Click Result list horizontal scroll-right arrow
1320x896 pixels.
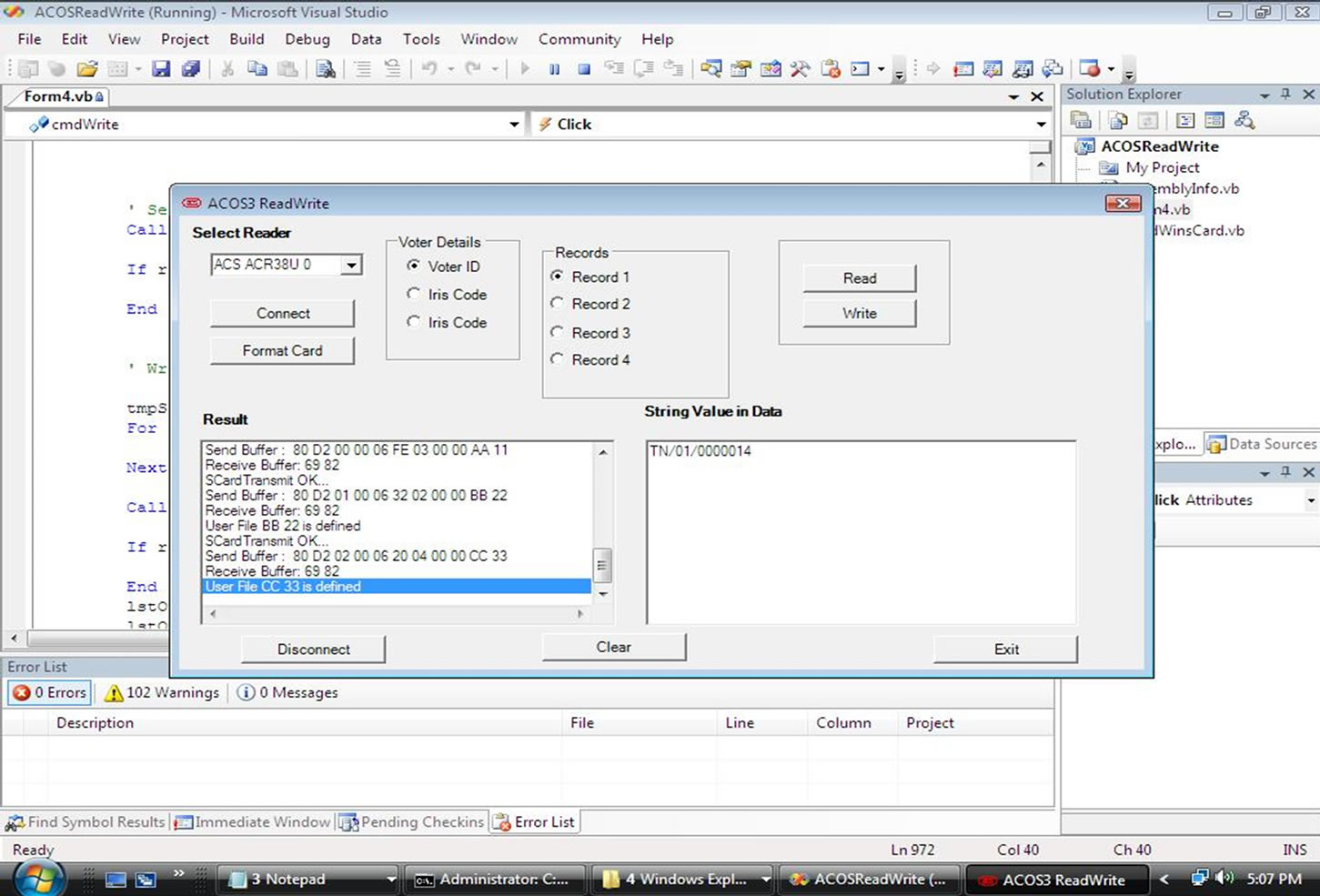tap(580, 614)
